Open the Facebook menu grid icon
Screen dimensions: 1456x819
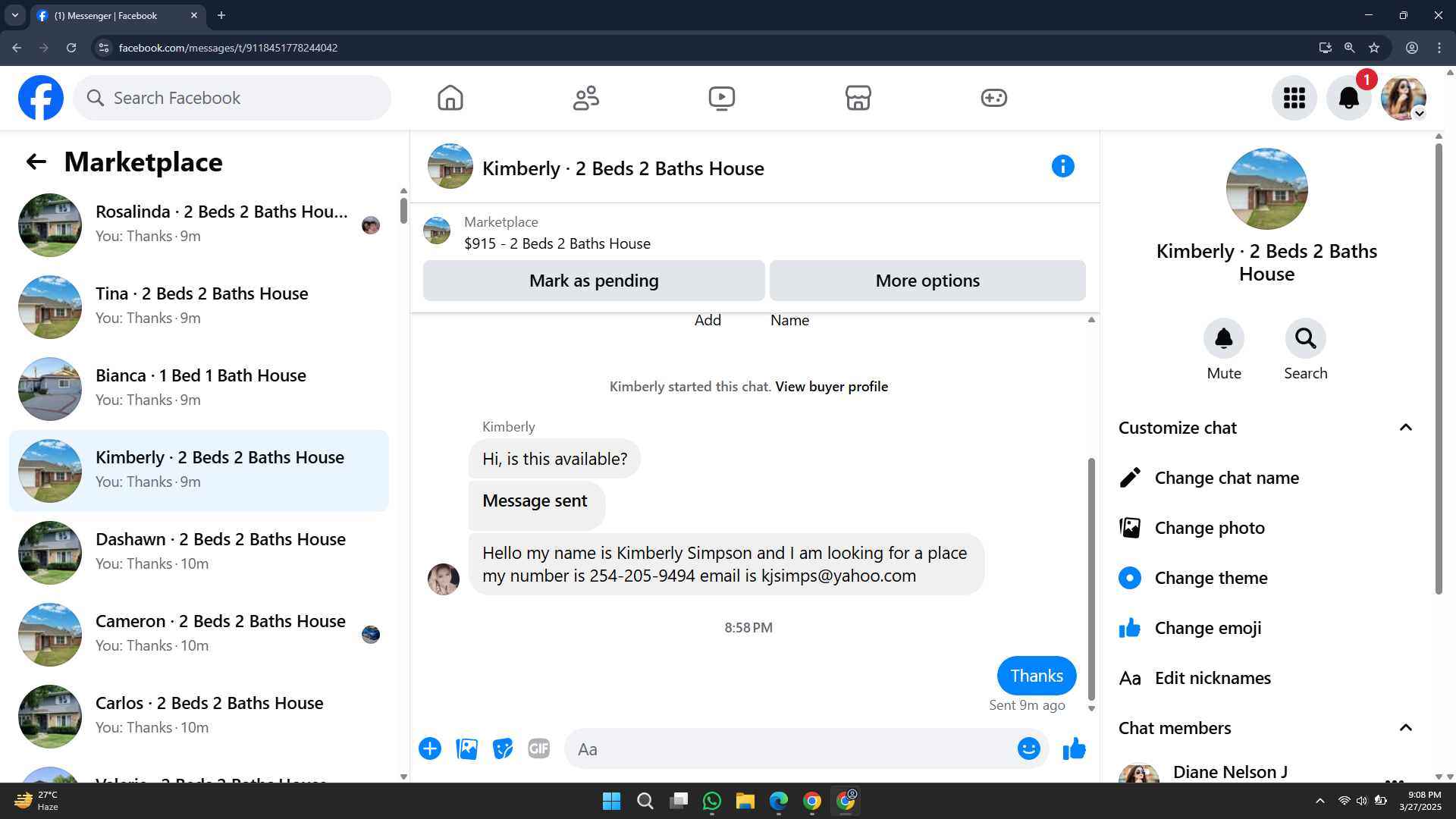pyautogui.click(x=1294, y=98)
